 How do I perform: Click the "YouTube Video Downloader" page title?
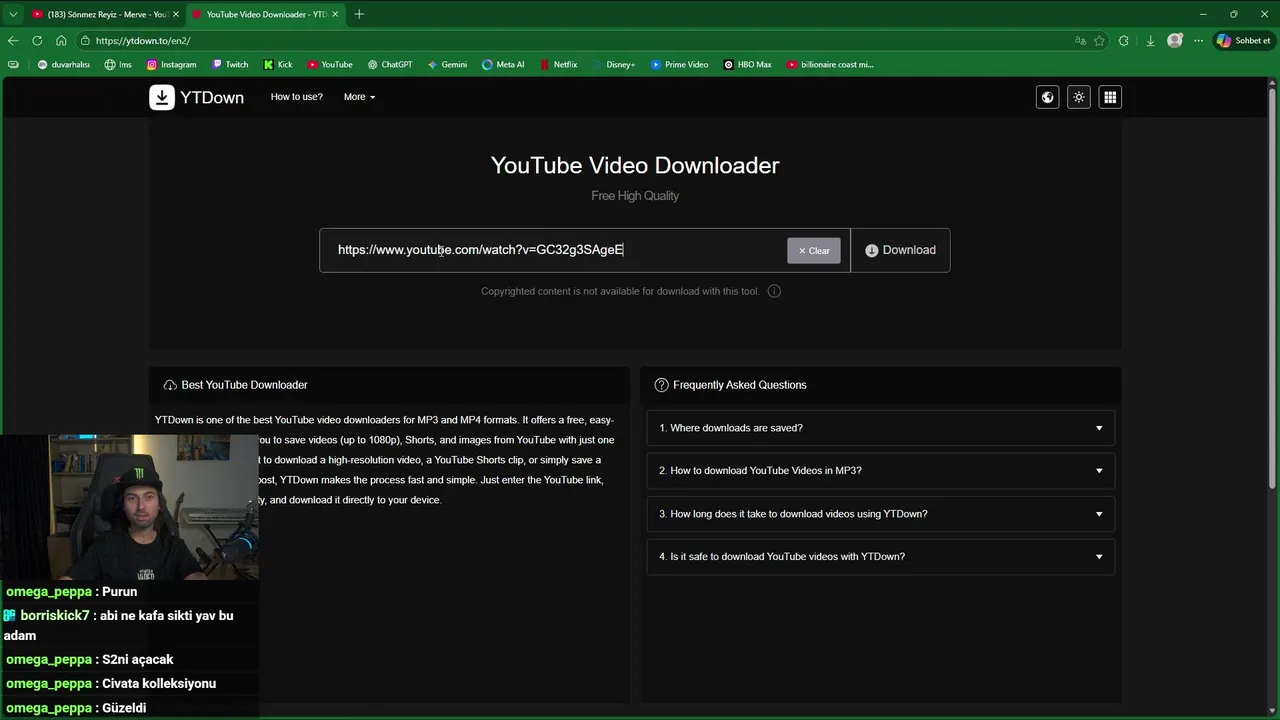[635, 165]
